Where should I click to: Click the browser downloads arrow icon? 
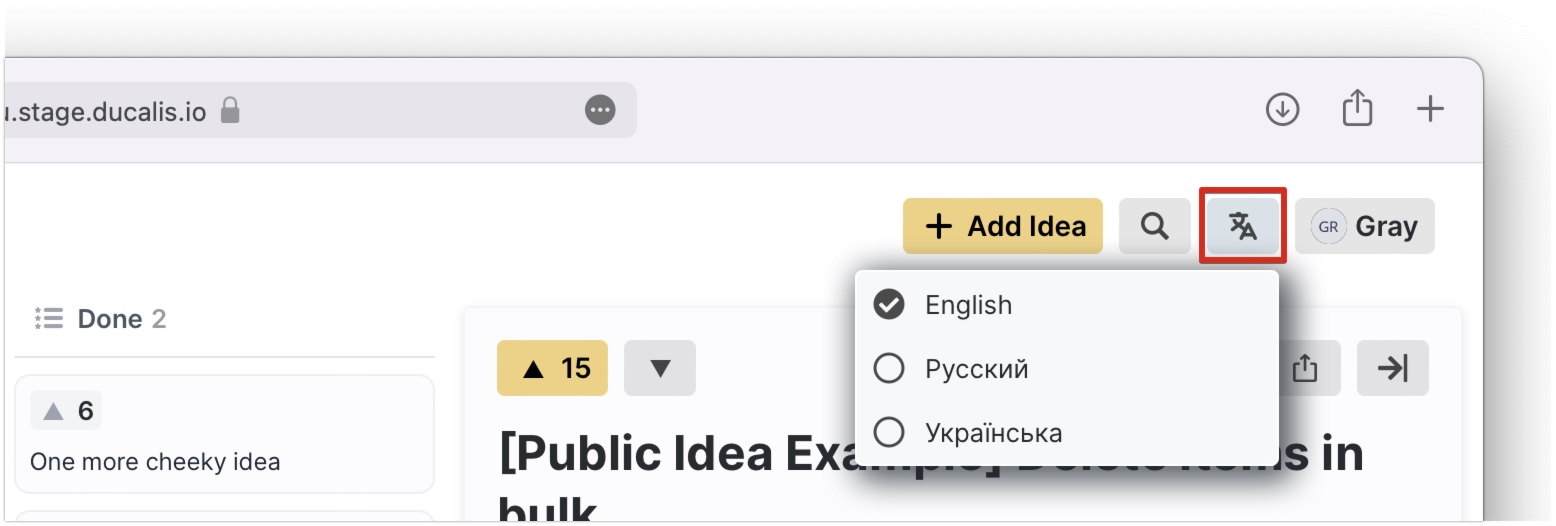coord(1282,109)
